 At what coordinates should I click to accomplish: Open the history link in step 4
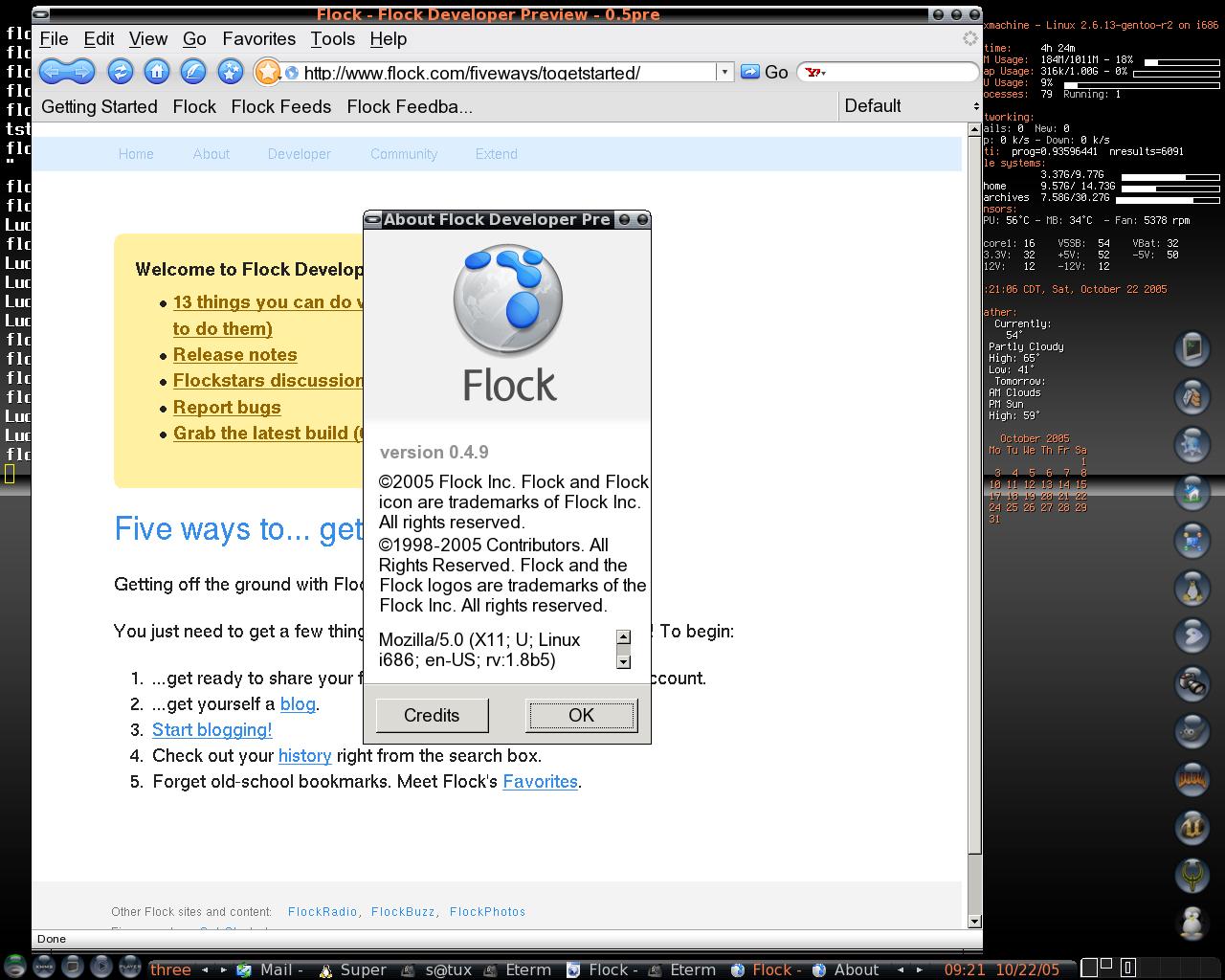(304, 756)
